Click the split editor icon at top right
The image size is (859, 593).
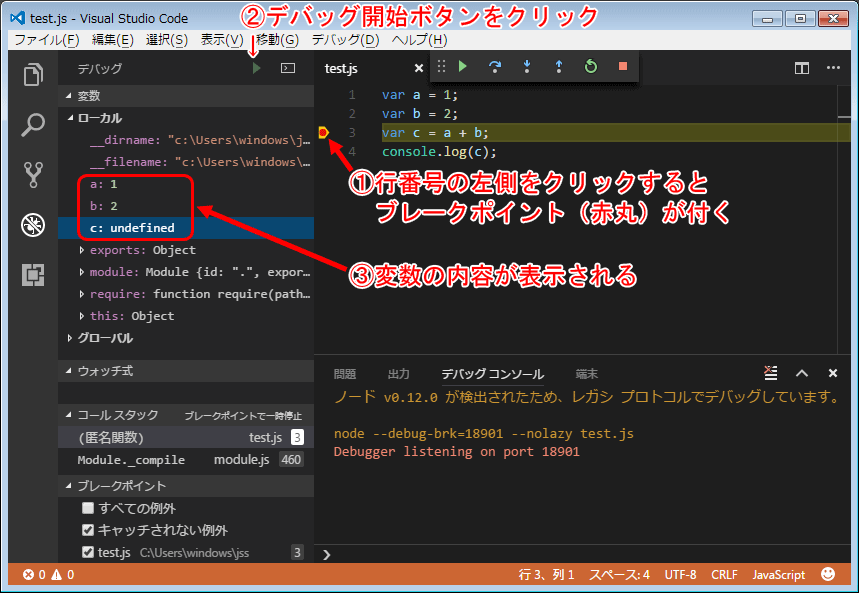coord(802,66)
